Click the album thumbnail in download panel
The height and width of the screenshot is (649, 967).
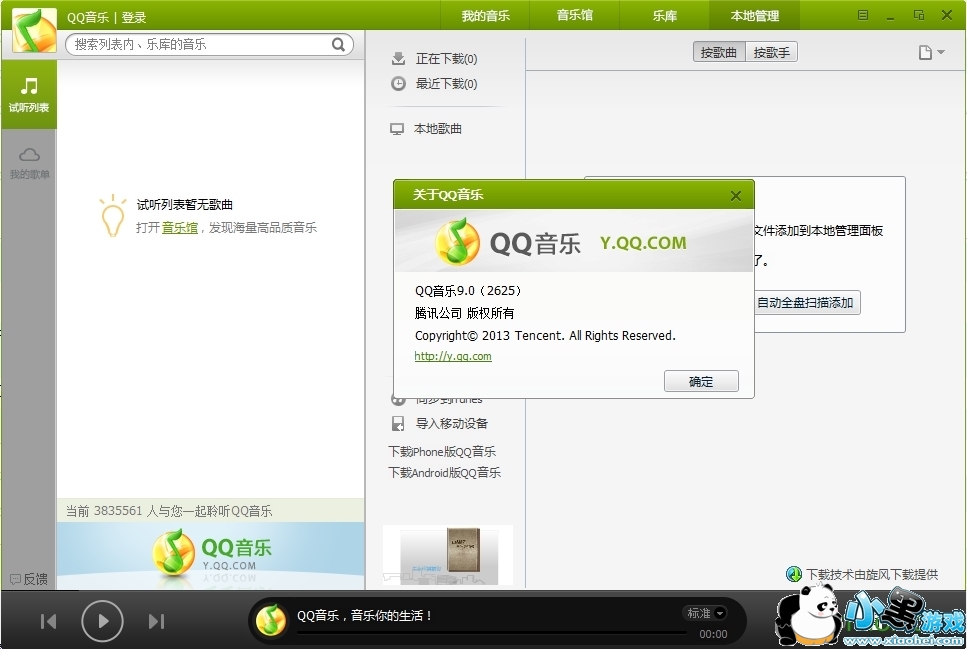tap(448, 555)
